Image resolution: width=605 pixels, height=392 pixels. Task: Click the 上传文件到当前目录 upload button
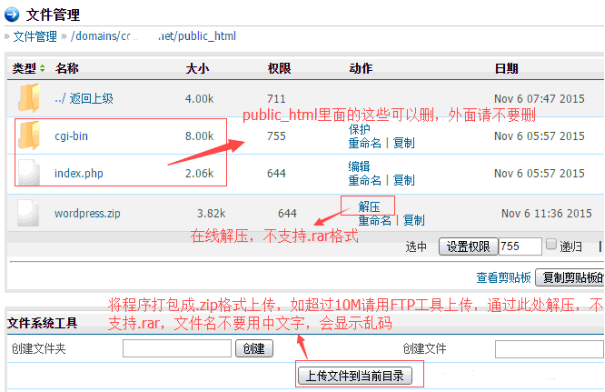tap(355, 375)
